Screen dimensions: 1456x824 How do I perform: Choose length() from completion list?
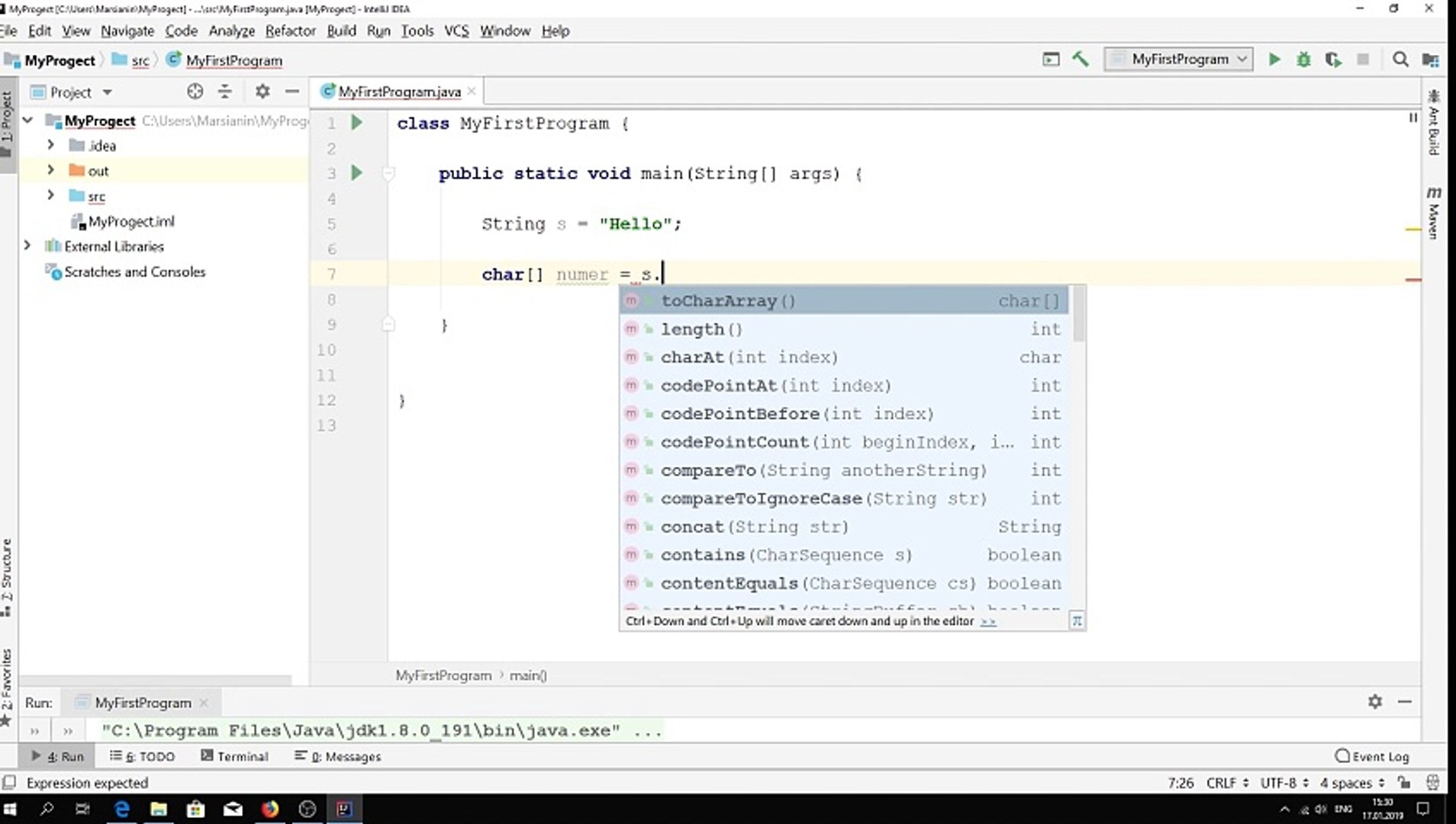(844, 329)
